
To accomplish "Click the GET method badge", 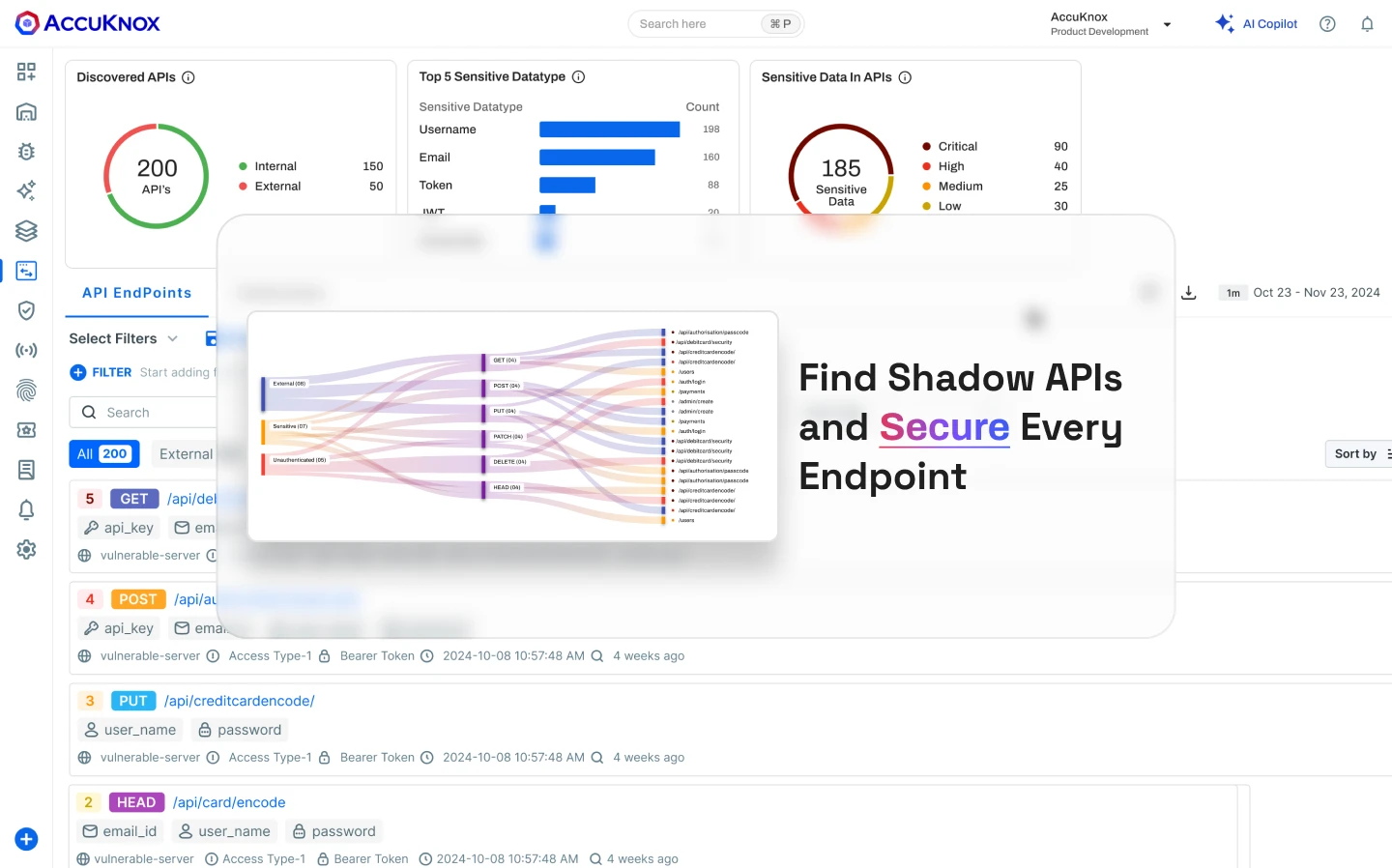I will click(x=134, y=499).
